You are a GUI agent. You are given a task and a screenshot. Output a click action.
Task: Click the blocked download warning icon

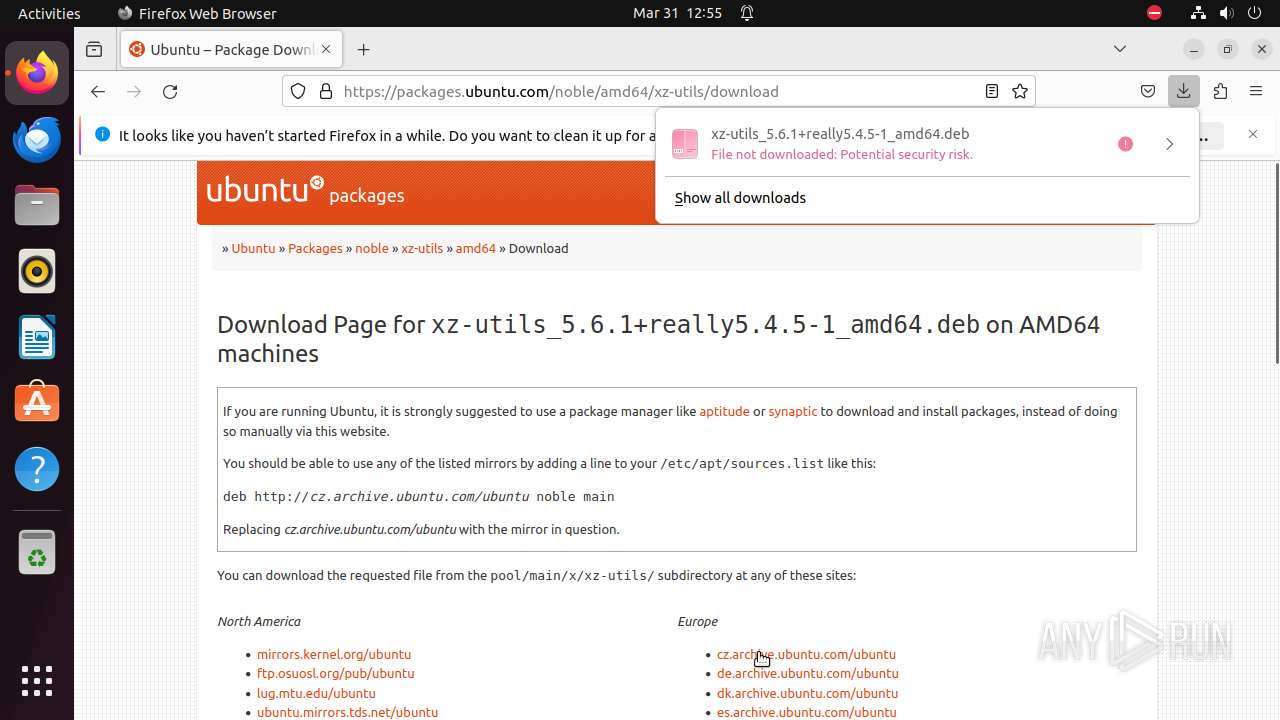click(x=1125, y=144)
